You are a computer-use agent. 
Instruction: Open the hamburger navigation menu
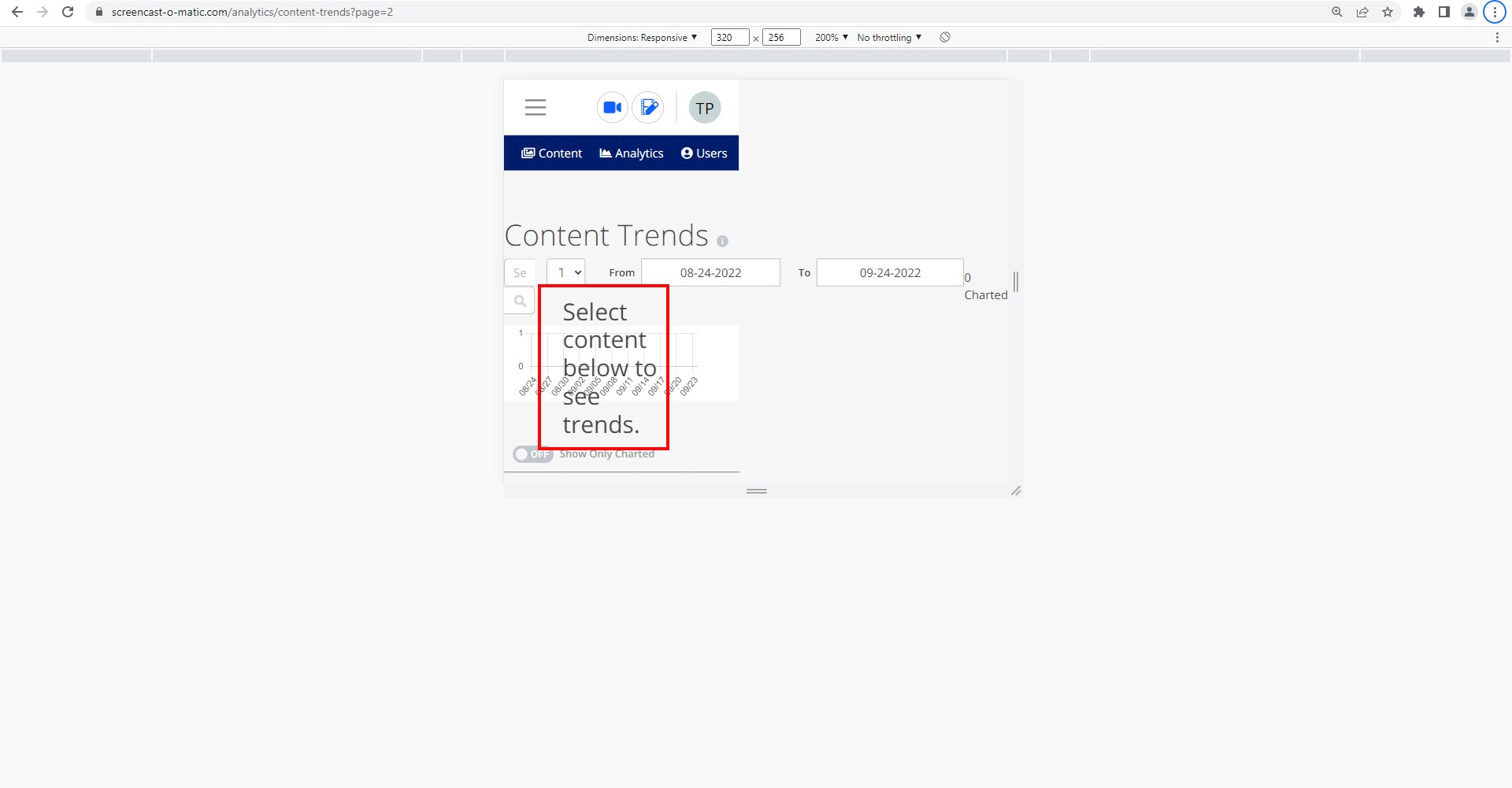[x=535, y=107]
